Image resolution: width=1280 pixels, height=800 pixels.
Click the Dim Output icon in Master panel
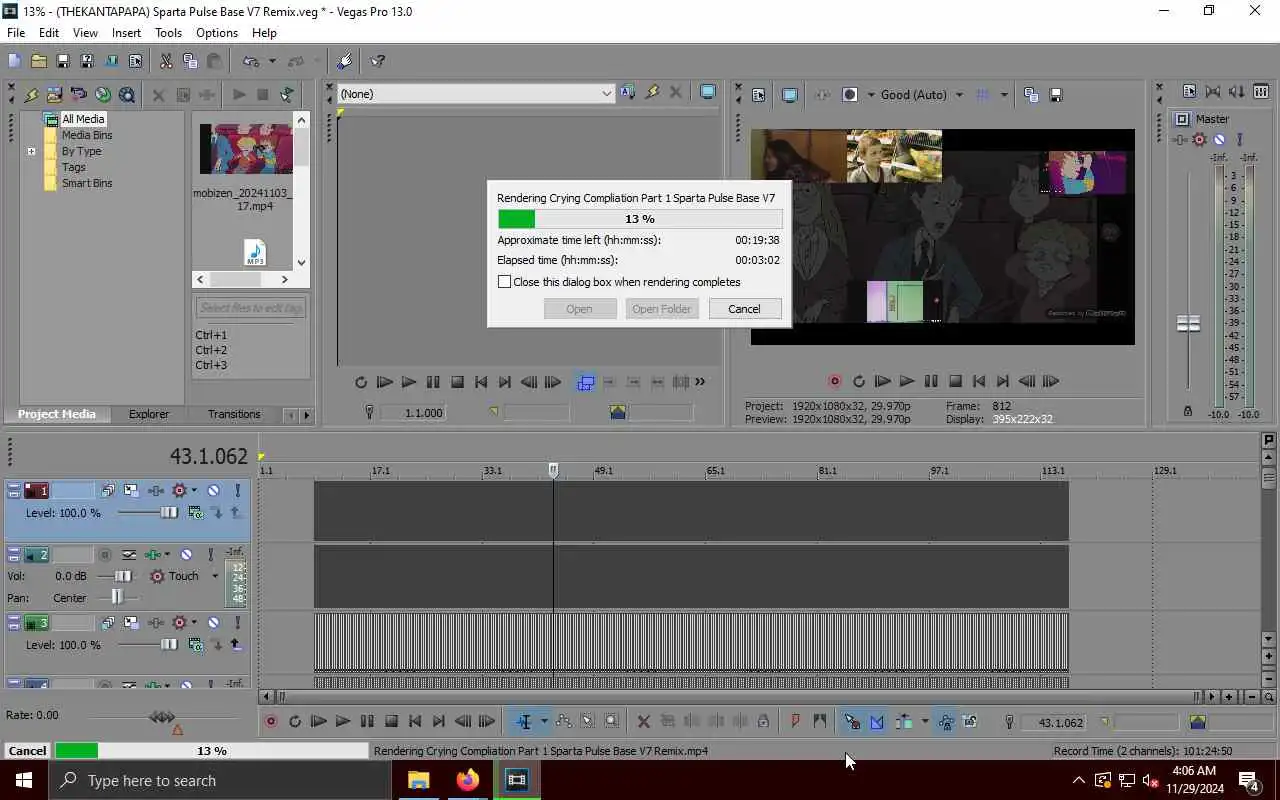(1237, 91)
